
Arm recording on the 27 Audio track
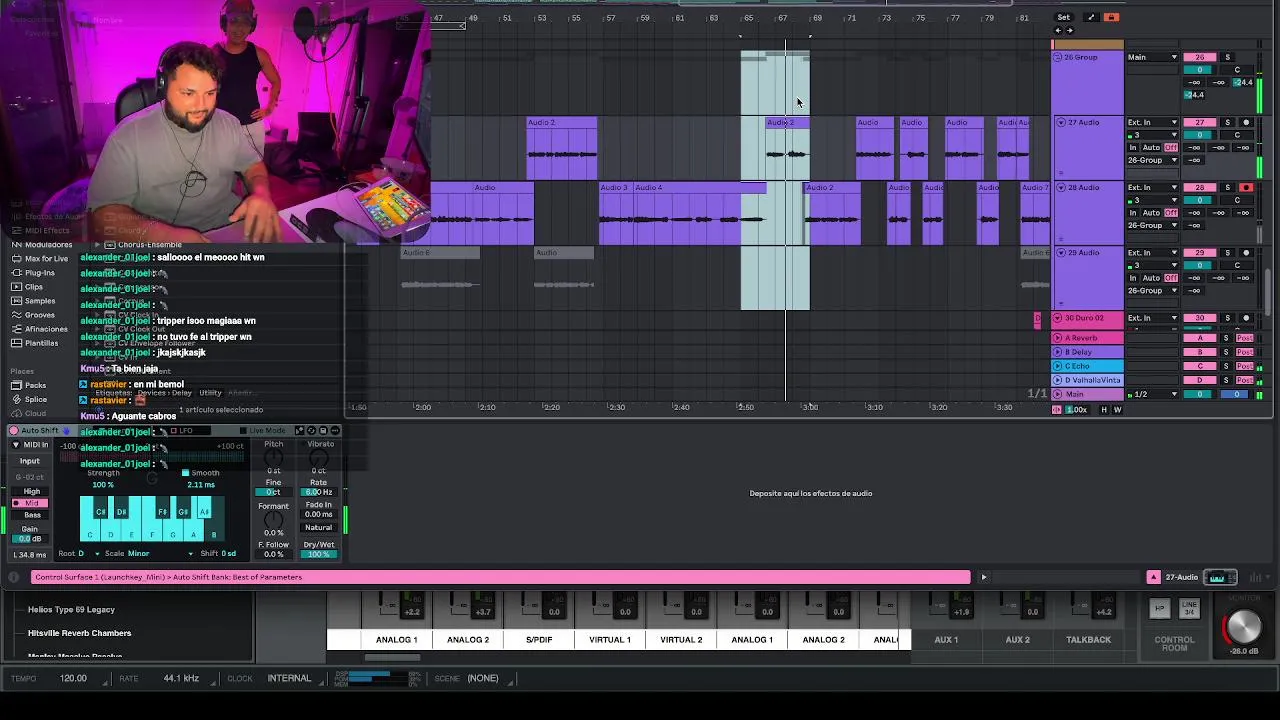tap(1246, 122)
